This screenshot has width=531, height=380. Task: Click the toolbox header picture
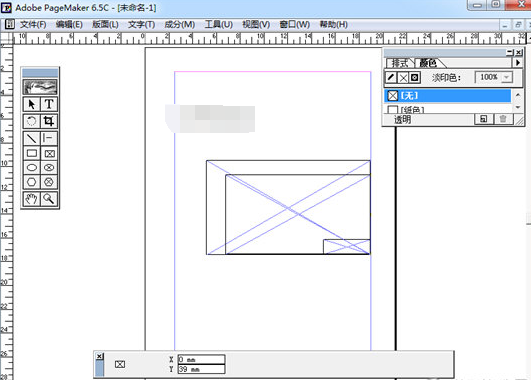point(40,87)
